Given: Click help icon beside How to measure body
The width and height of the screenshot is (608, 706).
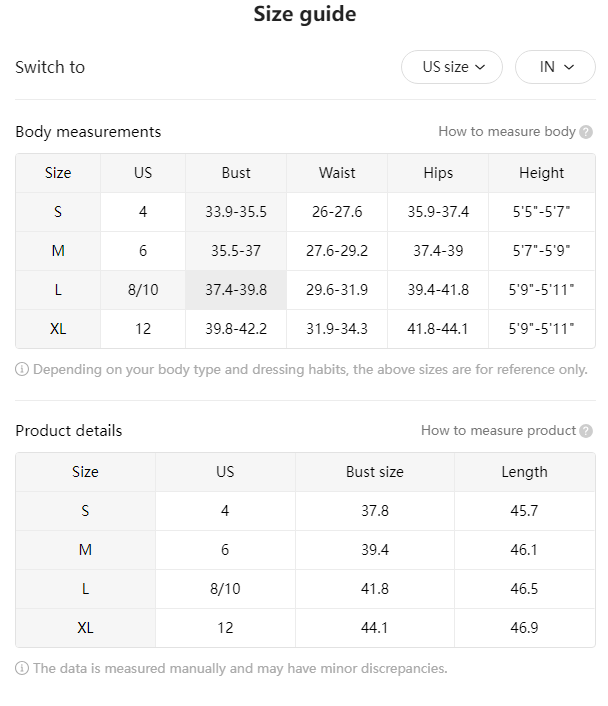Looking at the screenshot, I should pos(586,132).
